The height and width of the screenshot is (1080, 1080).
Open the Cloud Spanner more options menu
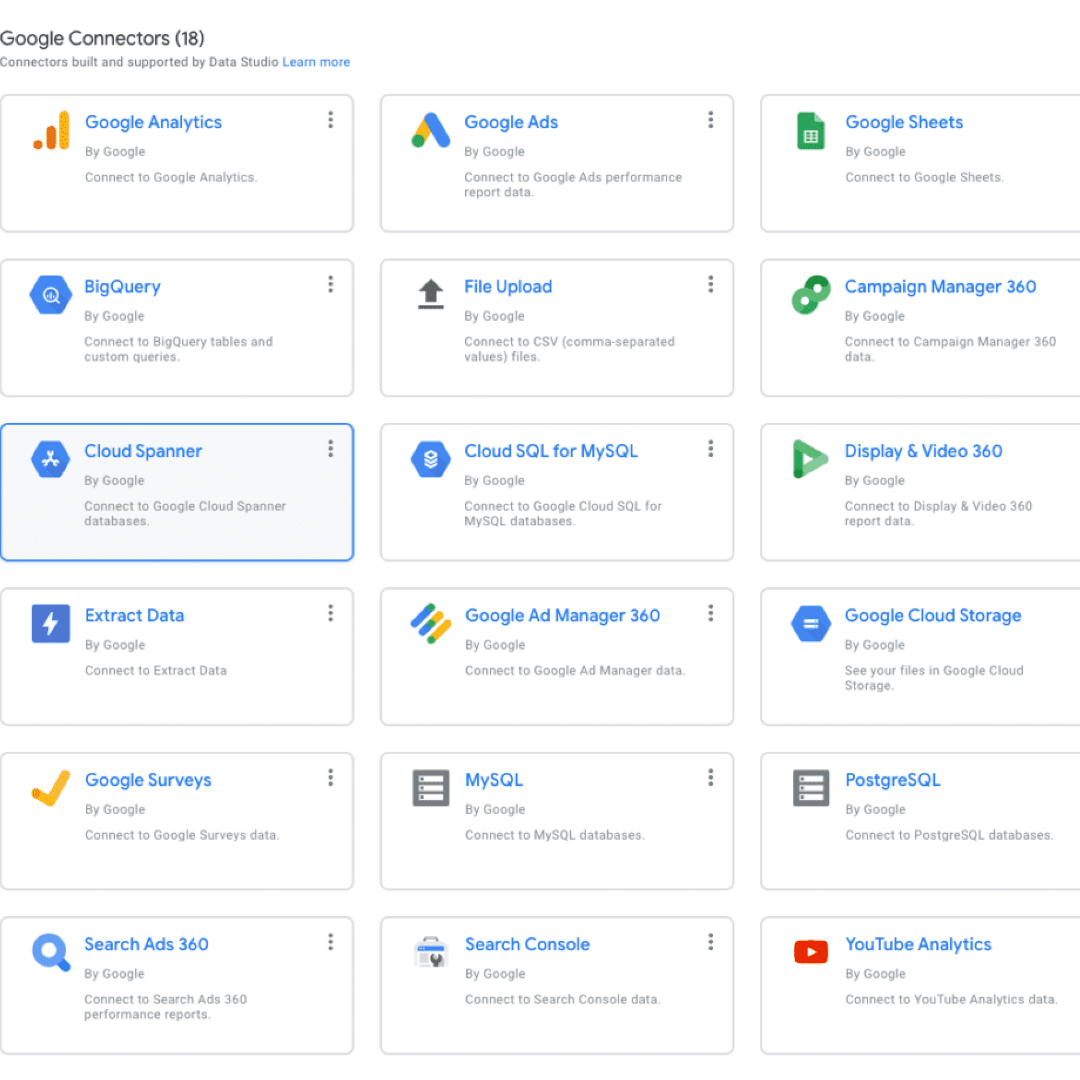pyautogui.click(x=331, y=449)
